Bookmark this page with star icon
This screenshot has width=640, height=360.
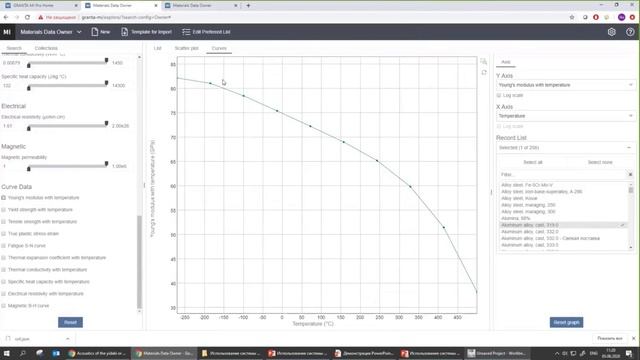tap(572, 17)
